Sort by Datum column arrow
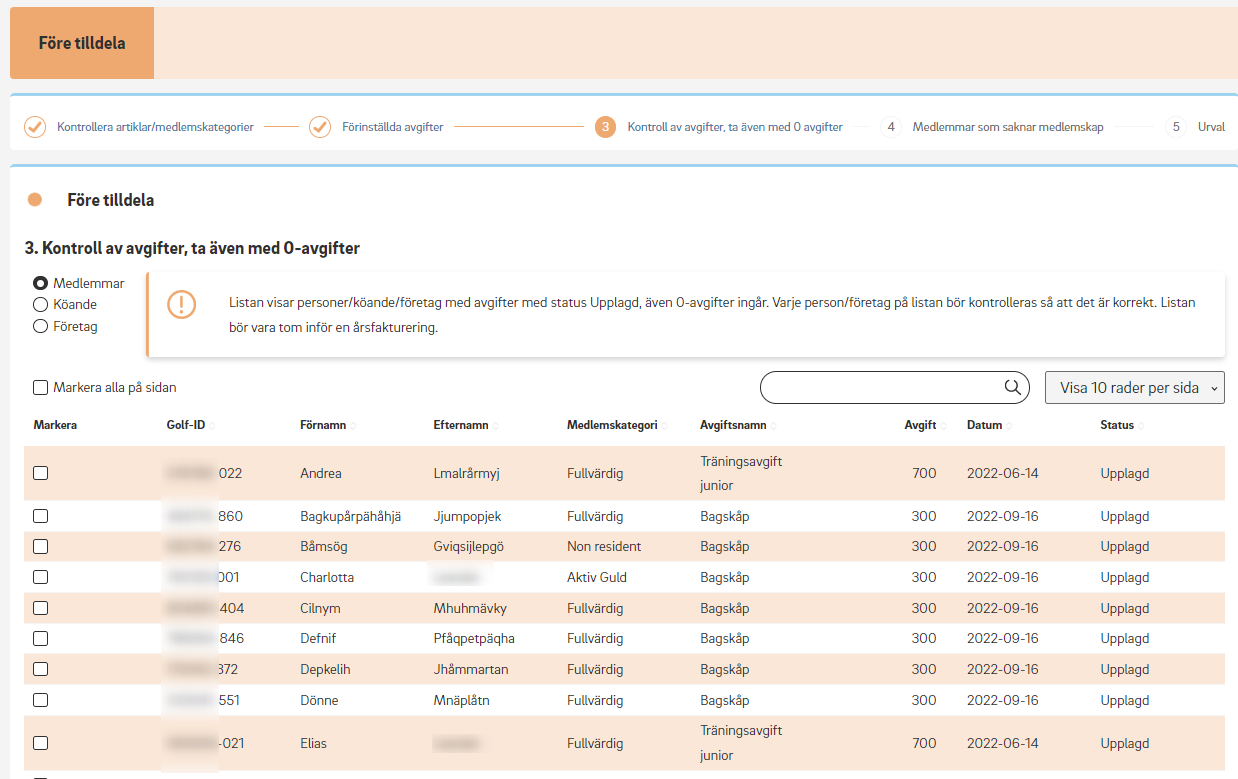The image size is (1238, 779). click(1009, 426)
